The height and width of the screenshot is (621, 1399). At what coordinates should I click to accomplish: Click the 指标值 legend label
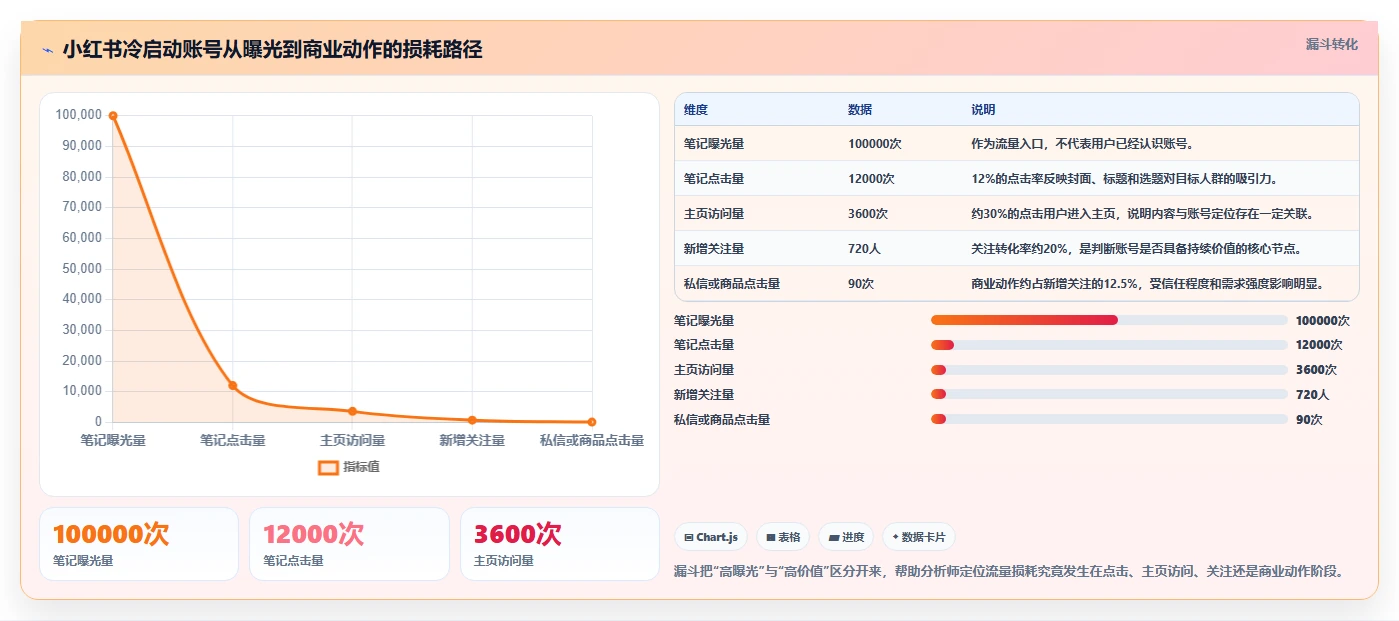tap(362, 467)
